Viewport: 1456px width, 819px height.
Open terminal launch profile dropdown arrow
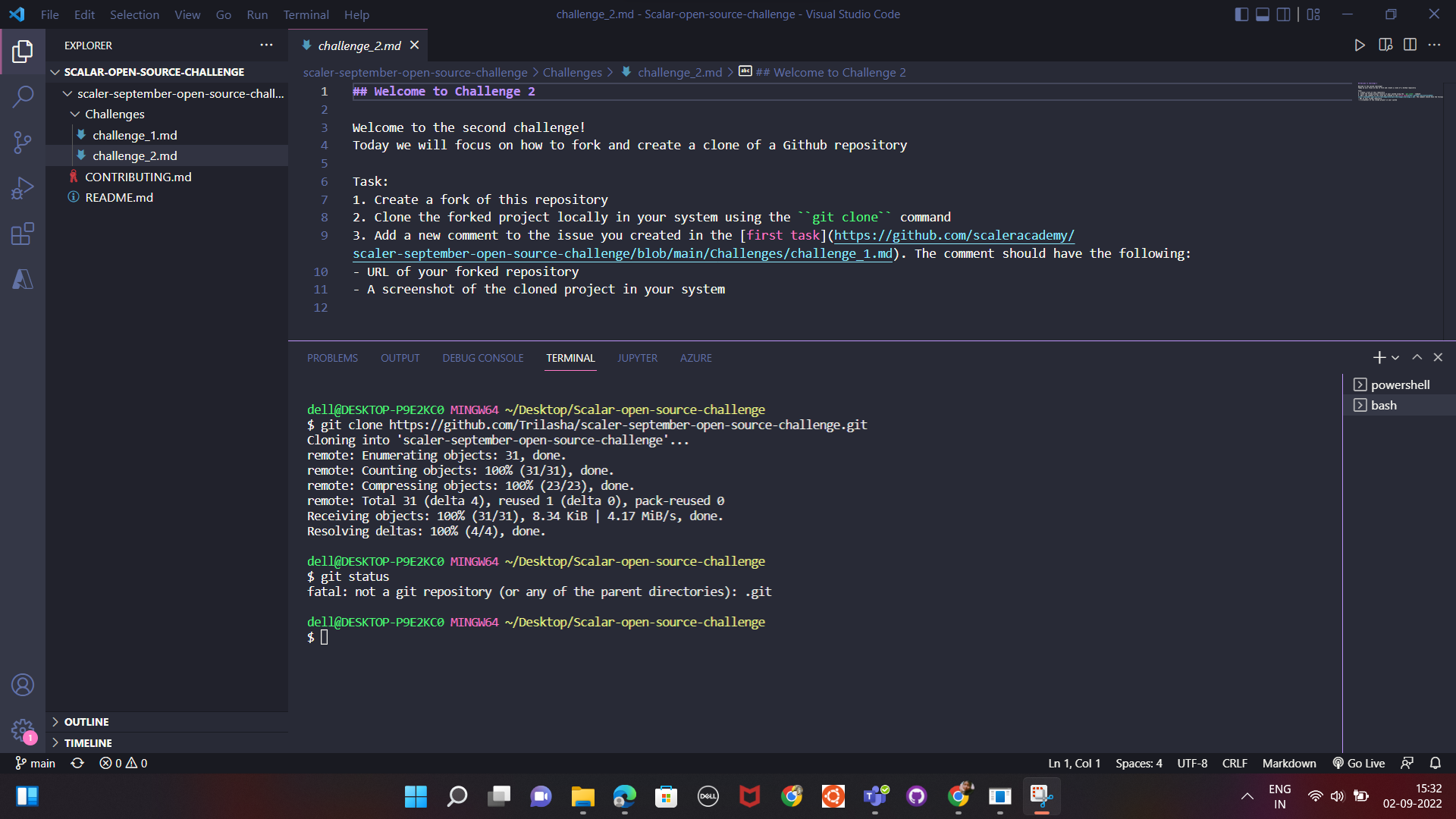1395,357
